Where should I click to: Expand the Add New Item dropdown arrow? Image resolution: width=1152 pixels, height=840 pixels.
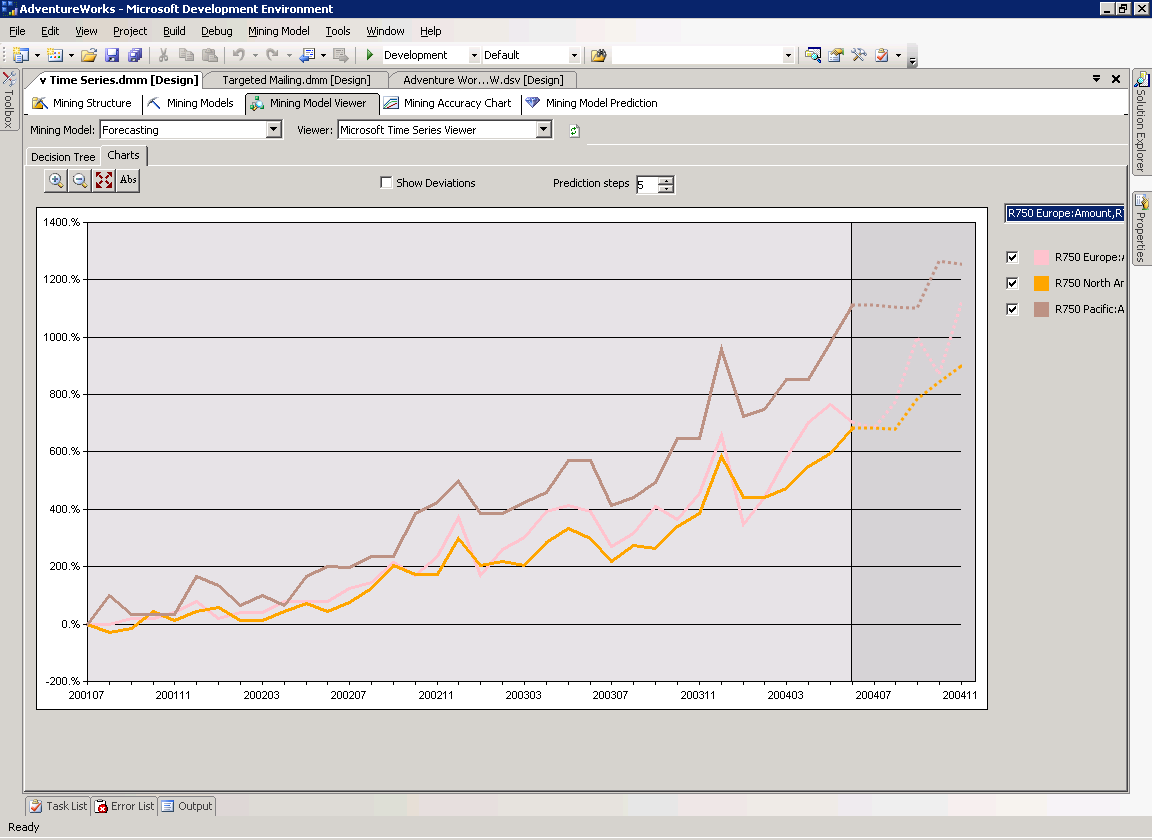71,55
